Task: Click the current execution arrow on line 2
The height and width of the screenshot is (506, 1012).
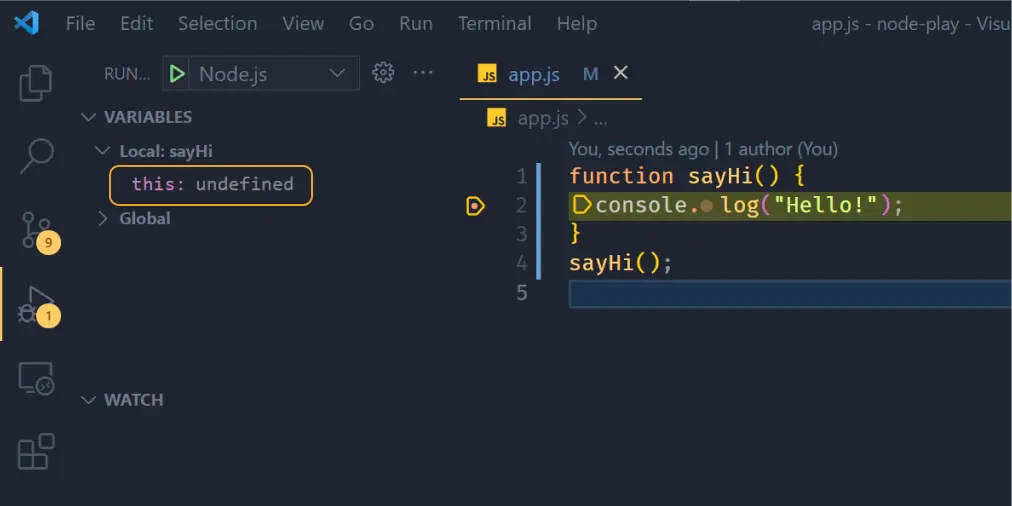Action: (582, 206)
